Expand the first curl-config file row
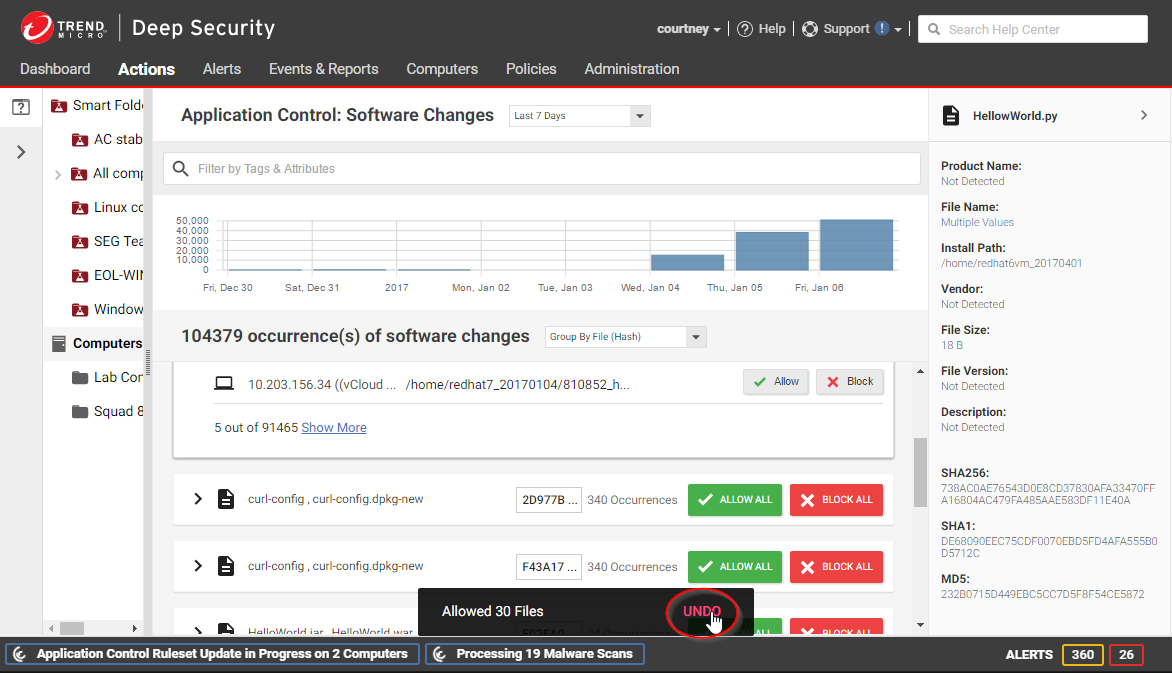Screen dimensions: 1172x673 click(x=197, y=499)
